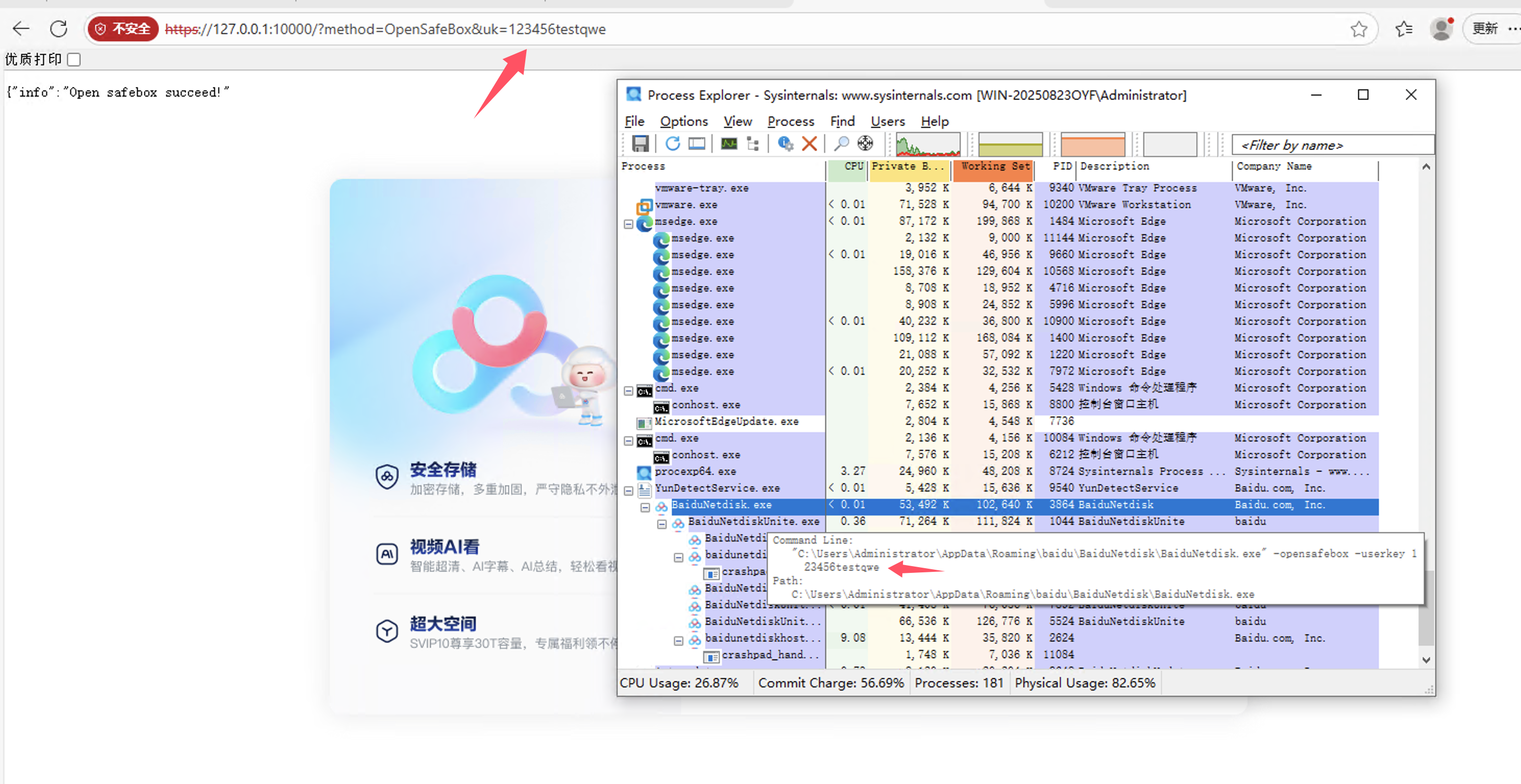The height and width of the screenshot is (784, 1521).
Task: Open Find Handle or DLL magnifier icon
Action: (x=841, y=144)
